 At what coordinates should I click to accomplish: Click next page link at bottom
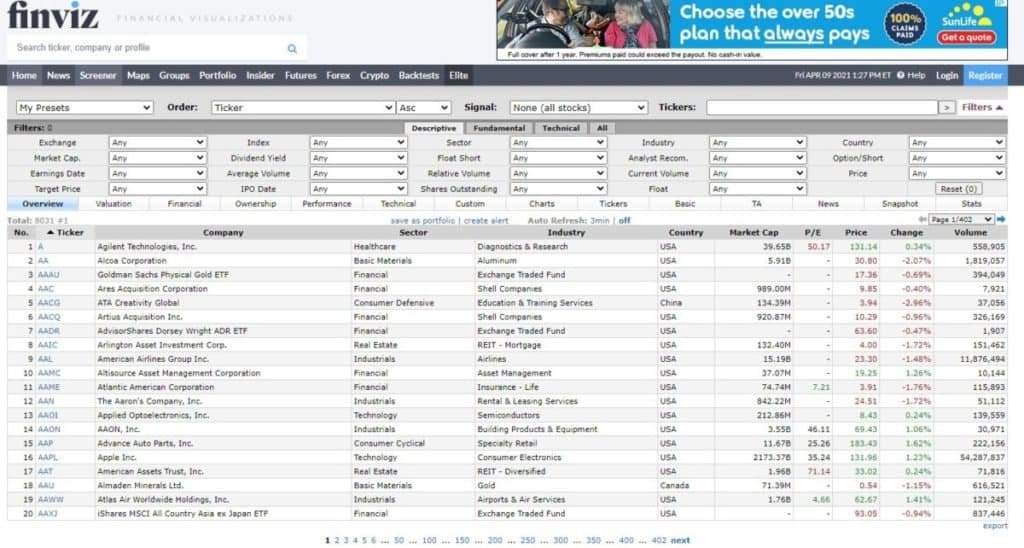(x=680, y=540)
